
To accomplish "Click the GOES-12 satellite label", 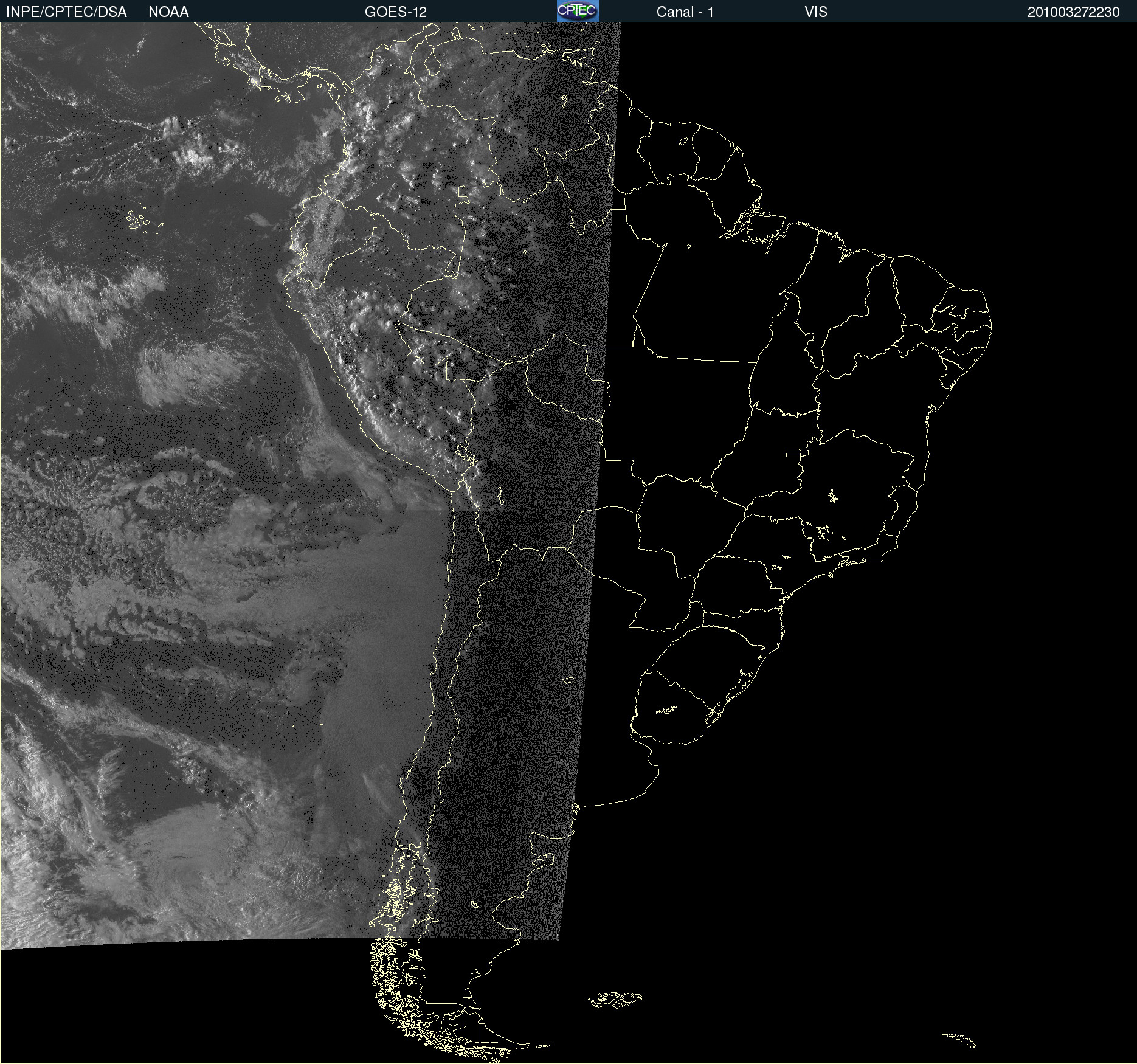I will tap(396, 12).
